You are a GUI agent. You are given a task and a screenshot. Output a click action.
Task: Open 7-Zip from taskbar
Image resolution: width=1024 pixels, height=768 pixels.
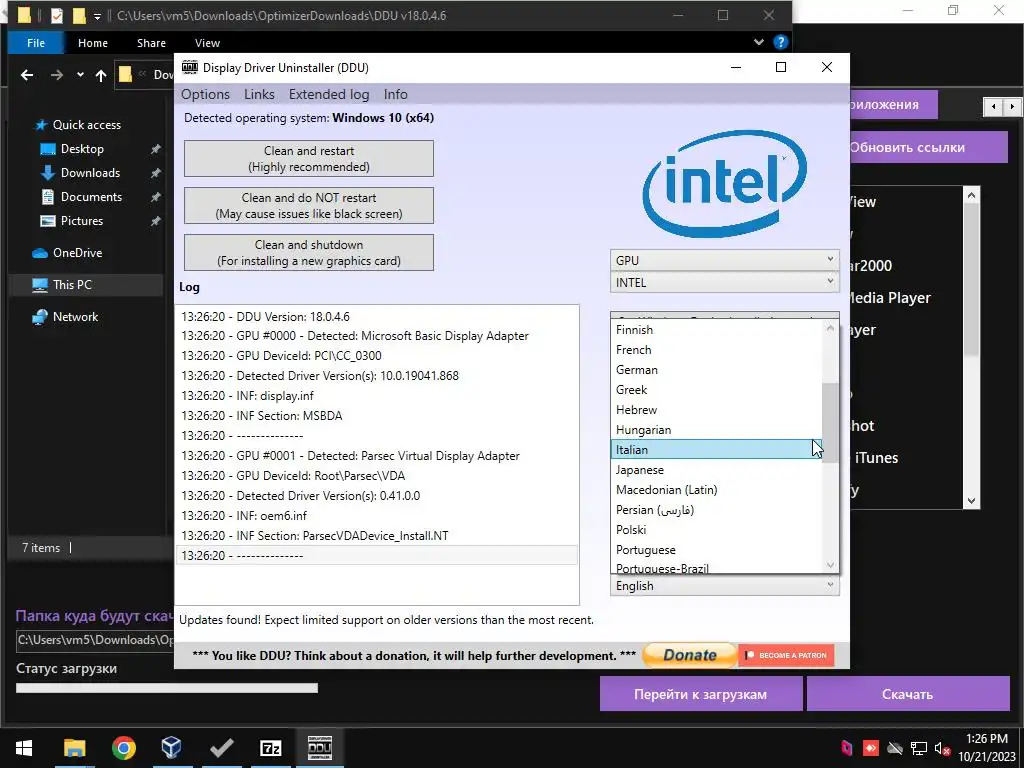coord(270,748)
